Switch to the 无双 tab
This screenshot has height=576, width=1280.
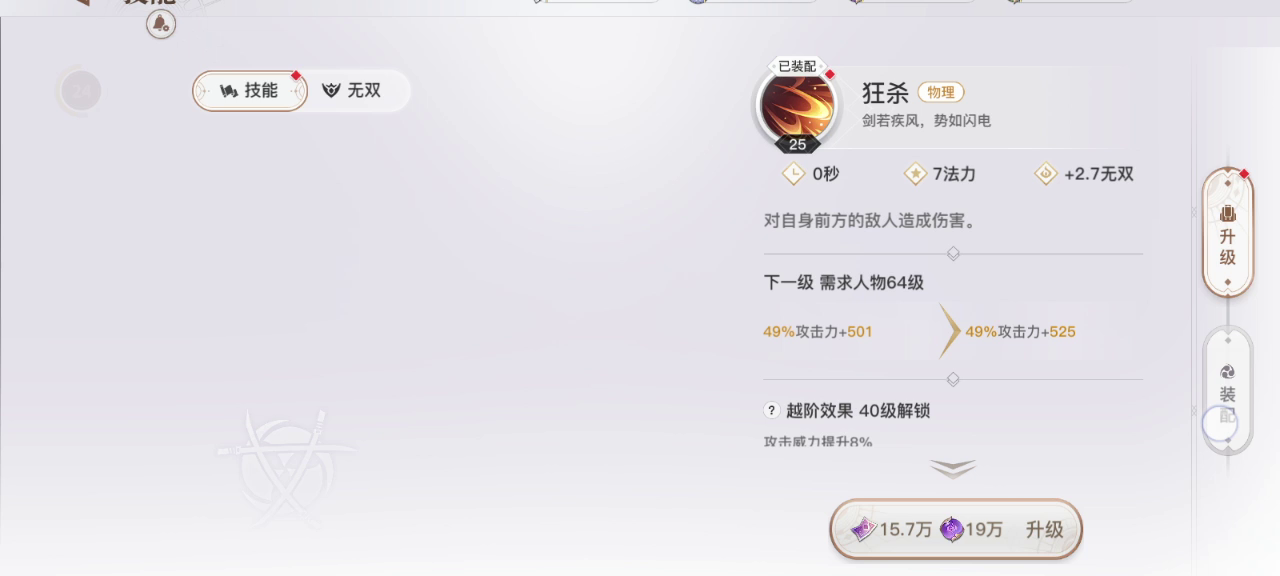point(352,91)
